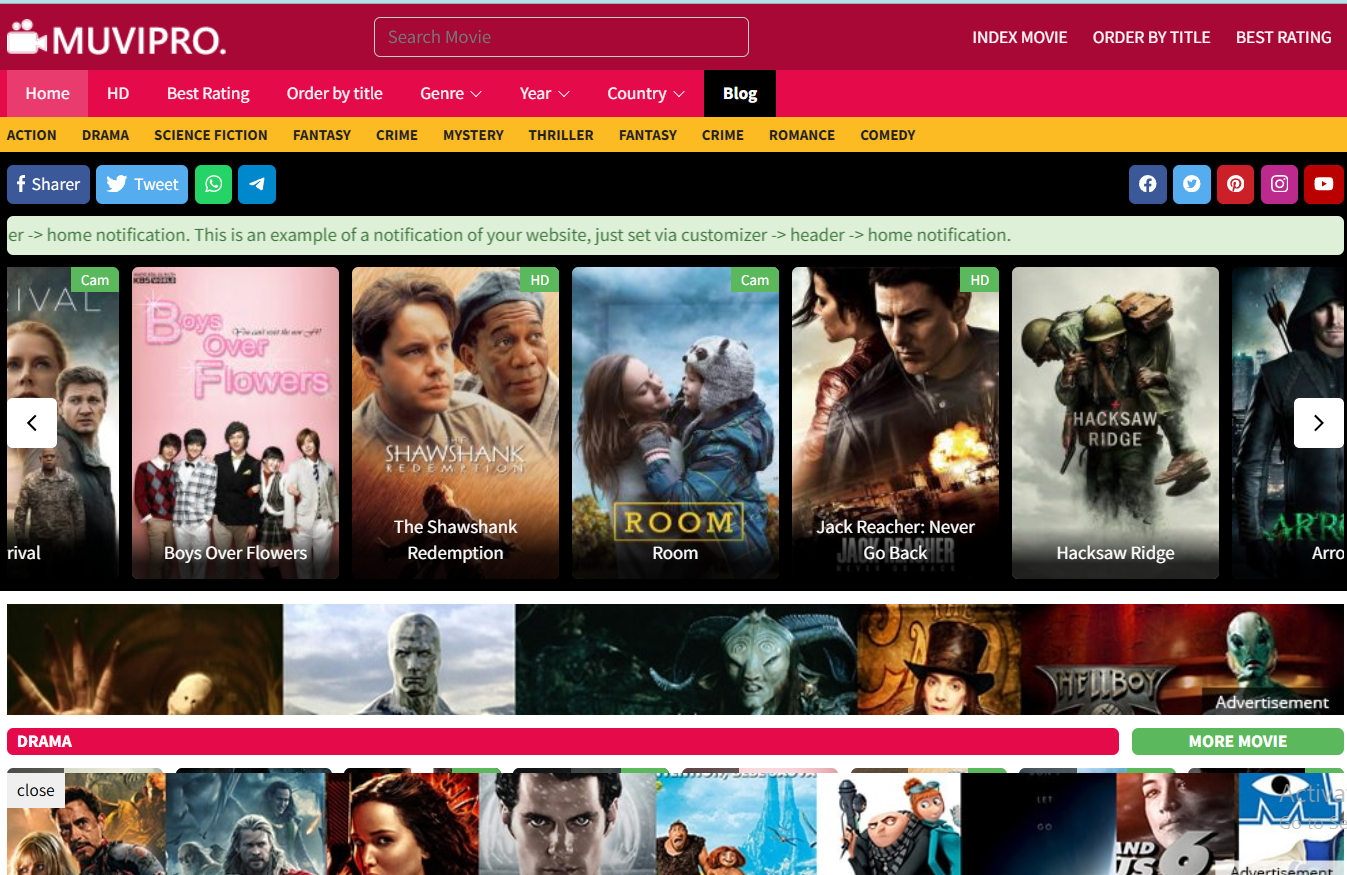Expand the Year dropdown menu
1347x875 pixels.
click(x=544, y=93)
